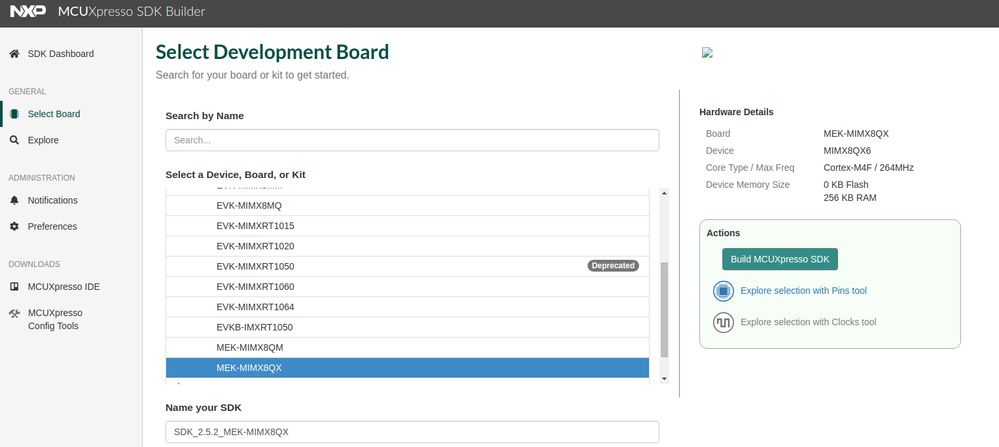Select MEK-MIMX8QM board

coord(408,348)
